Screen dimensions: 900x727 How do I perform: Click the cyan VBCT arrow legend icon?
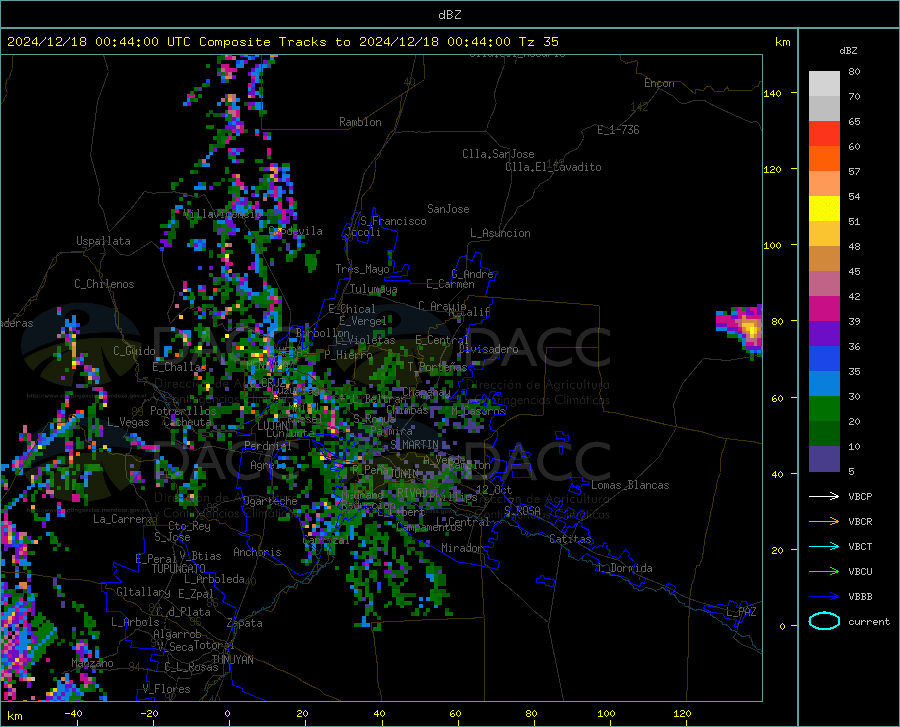point(824,546)
